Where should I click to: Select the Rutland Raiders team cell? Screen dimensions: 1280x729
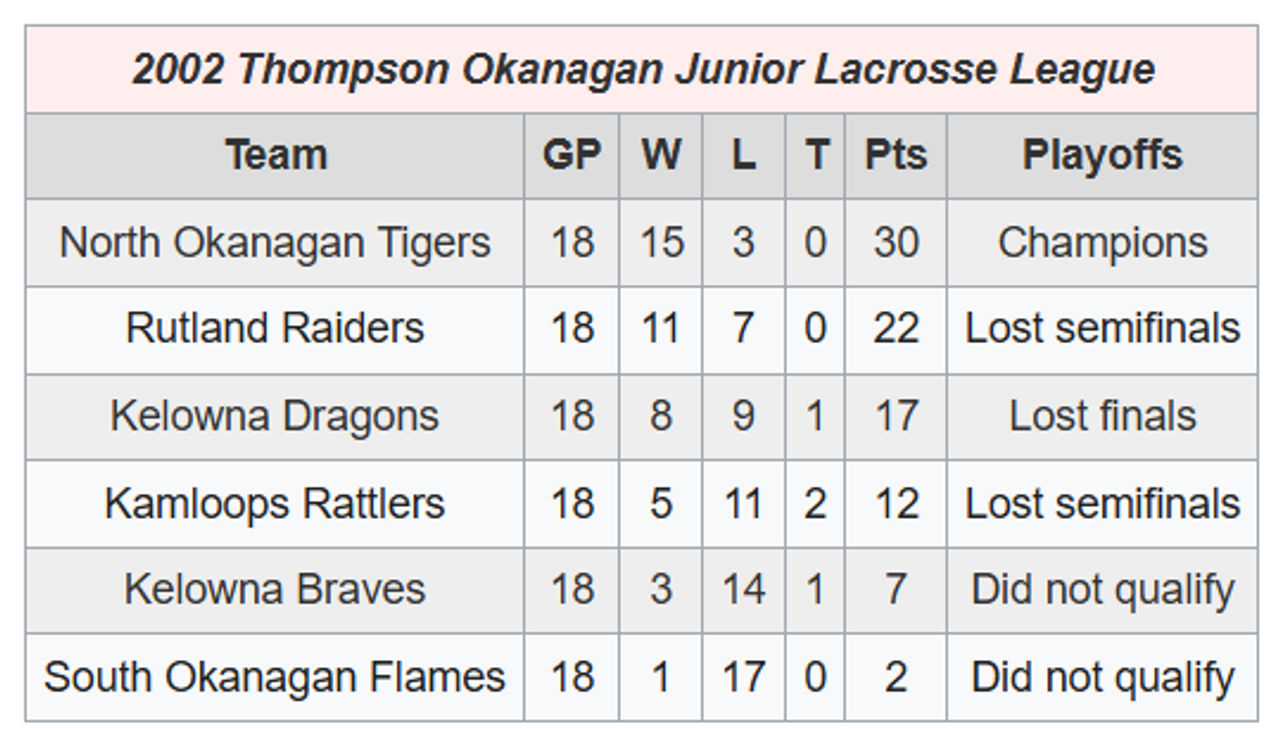[275, 330]
